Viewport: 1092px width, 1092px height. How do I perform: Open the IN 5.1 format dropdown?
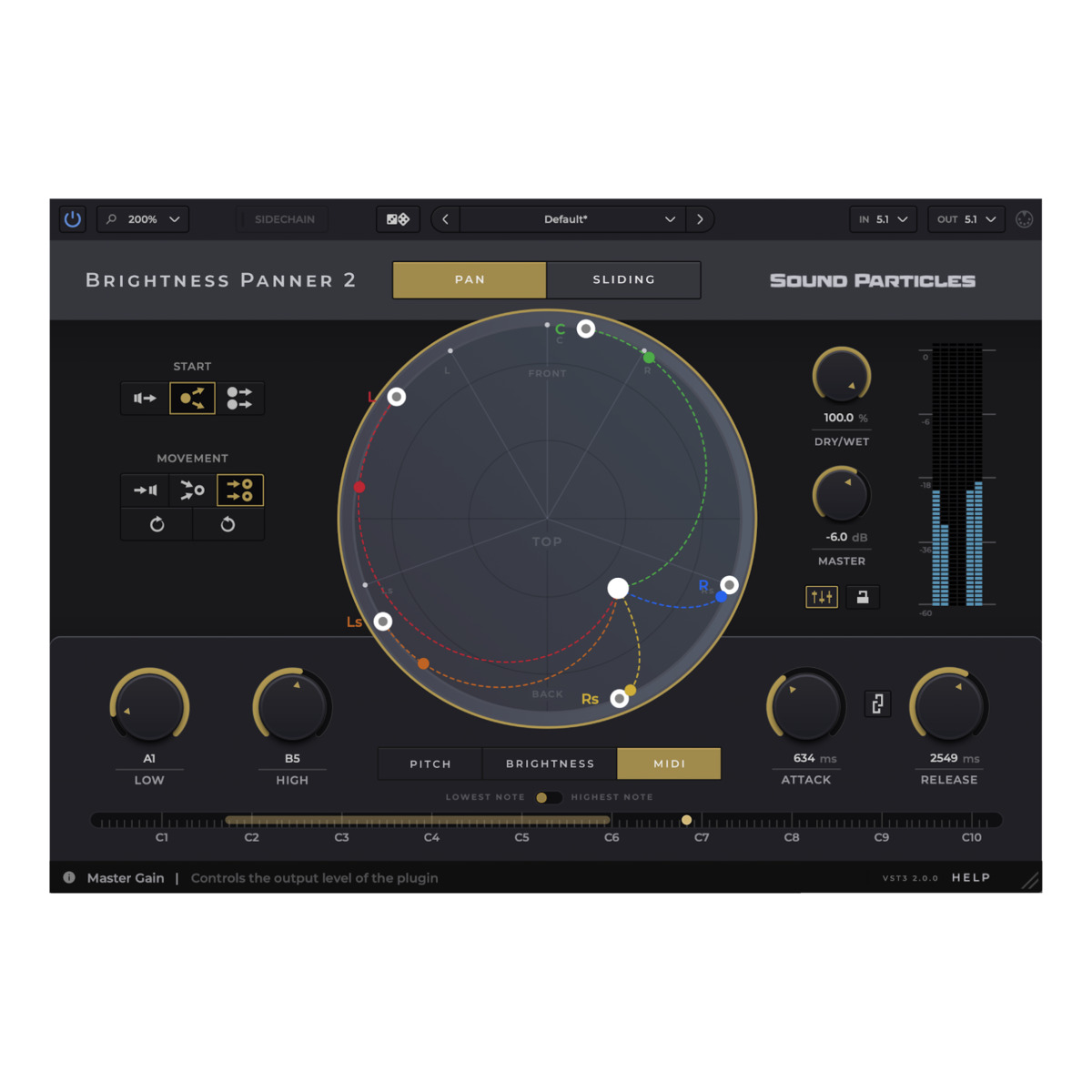[x=884, y=219]
